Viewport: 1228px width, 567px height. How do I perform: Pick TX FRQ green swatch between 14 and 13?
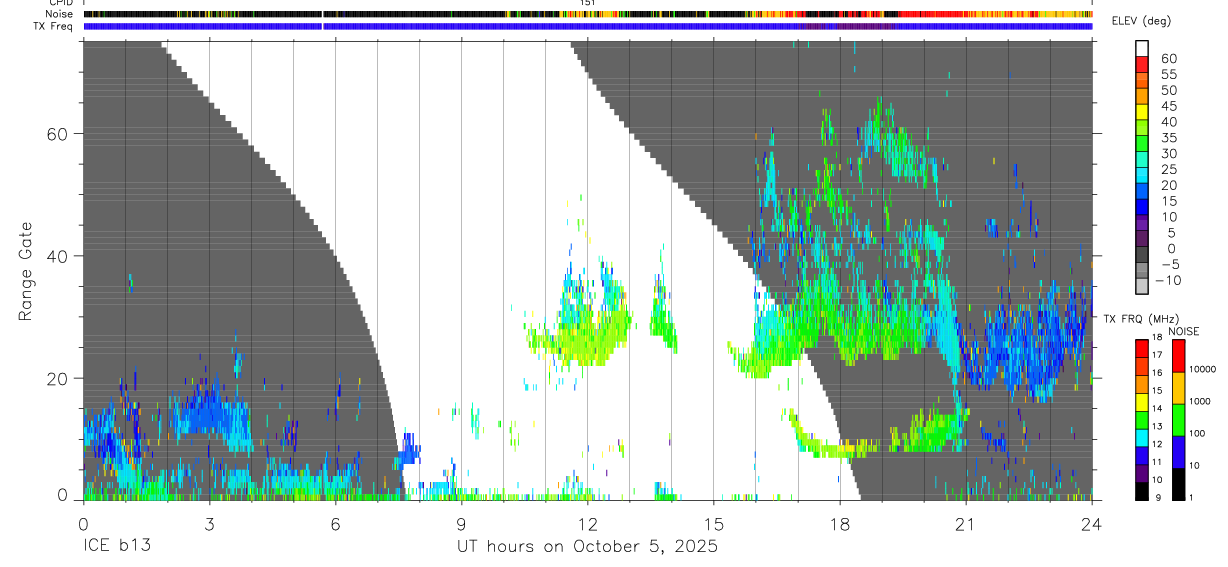point(1142,420)
